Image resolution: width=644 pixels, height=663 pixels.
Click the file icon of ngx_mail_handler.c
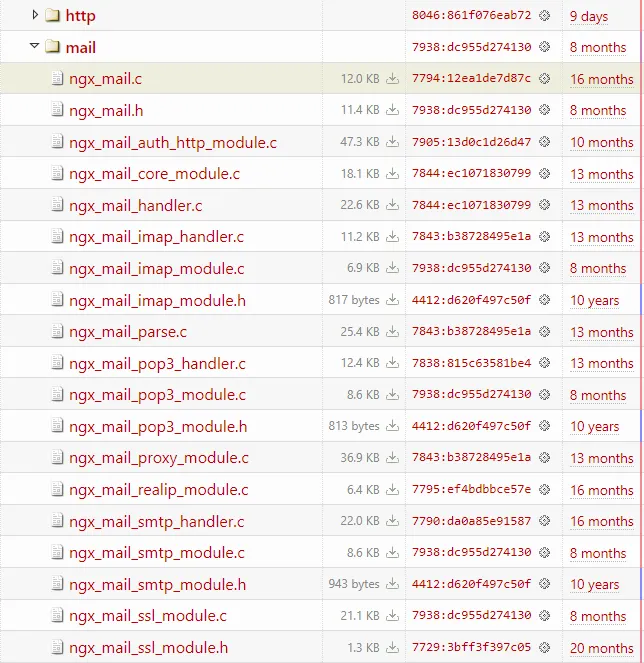point(57,206)
